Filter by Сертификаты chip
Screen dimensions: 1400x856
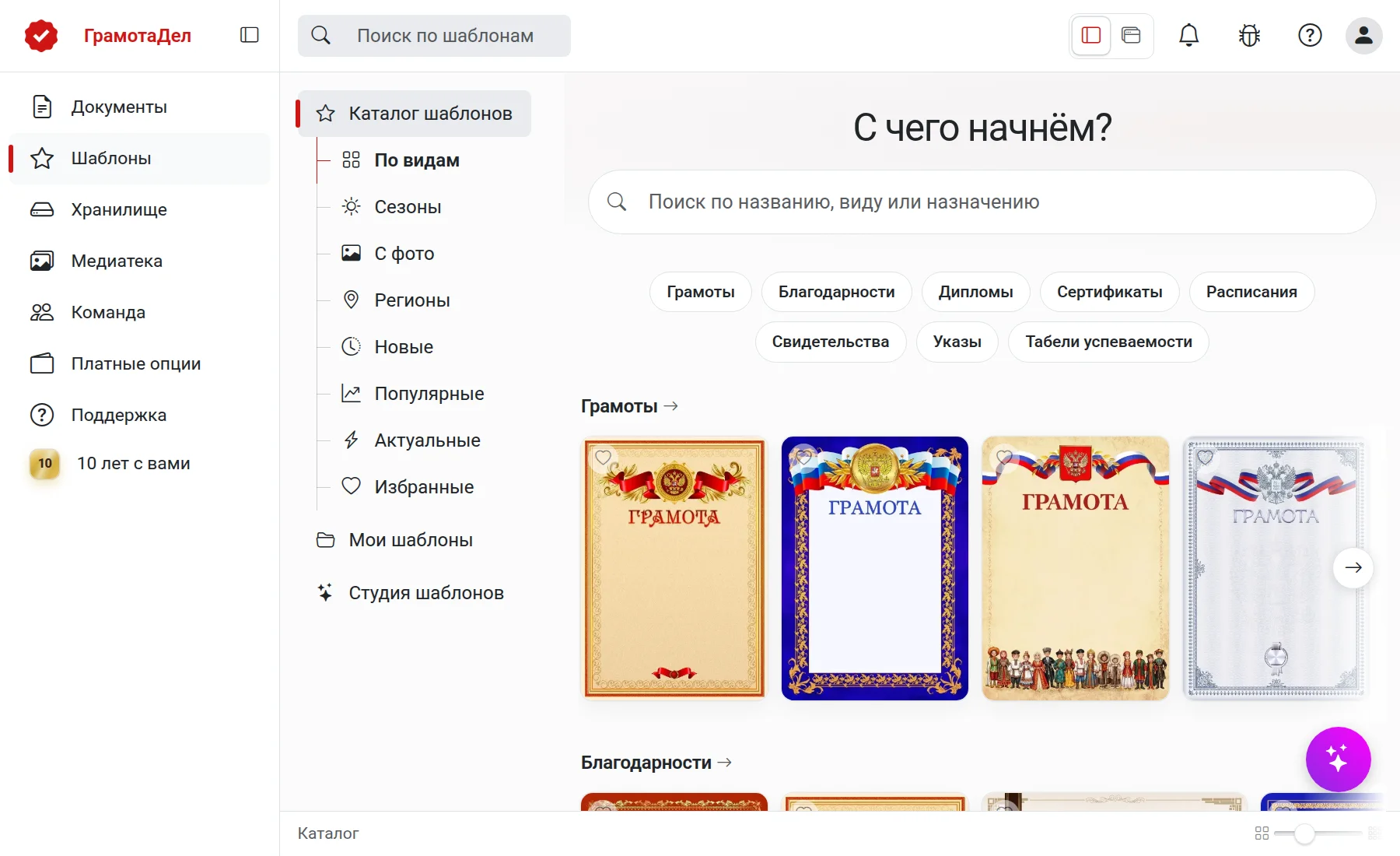pyautogui.click(x=1110, y=292)
